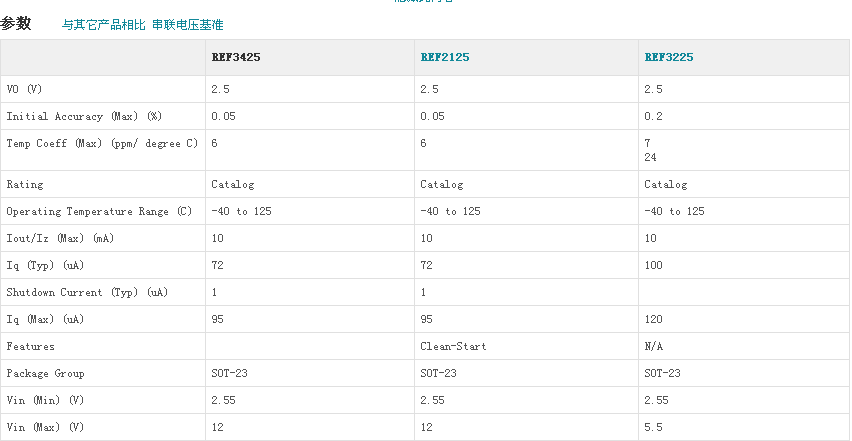Click the 0.2 initial accuracy value
This screenshot has height=441, width=852.
(654, 116)
